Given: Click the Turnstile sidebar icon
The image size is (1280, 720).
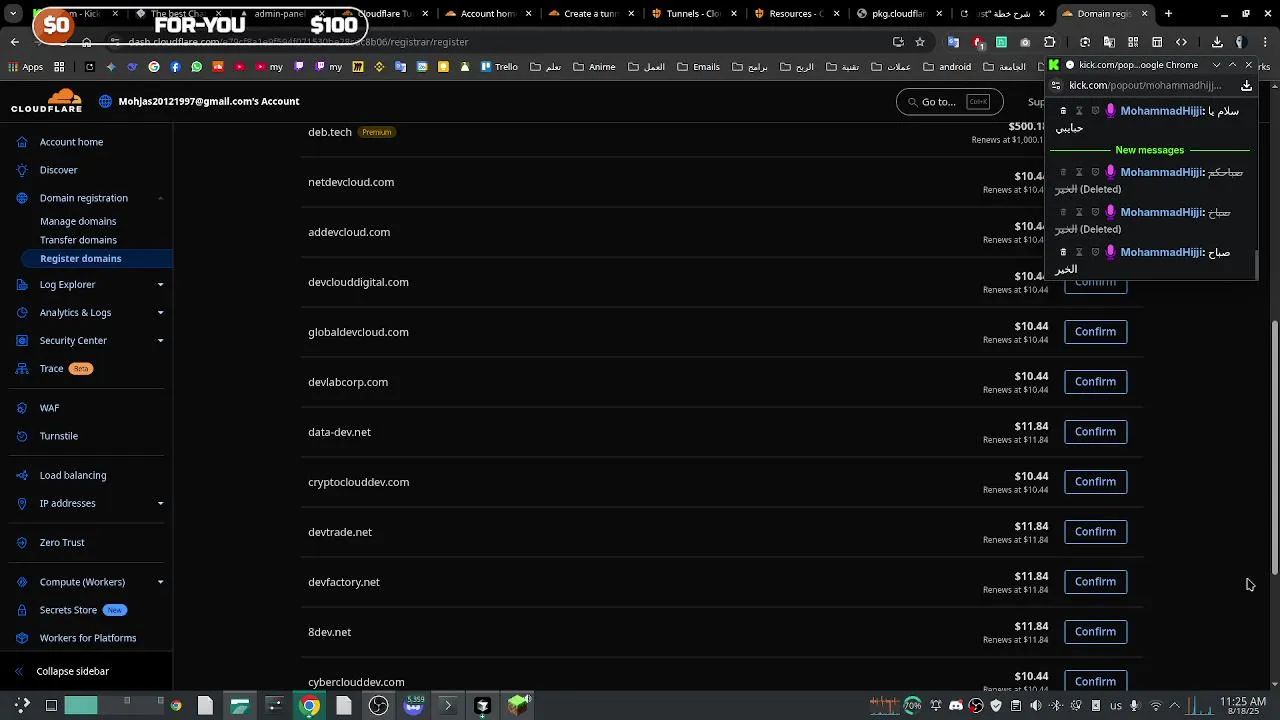Looking at the screenshot, I should [22, 436].
